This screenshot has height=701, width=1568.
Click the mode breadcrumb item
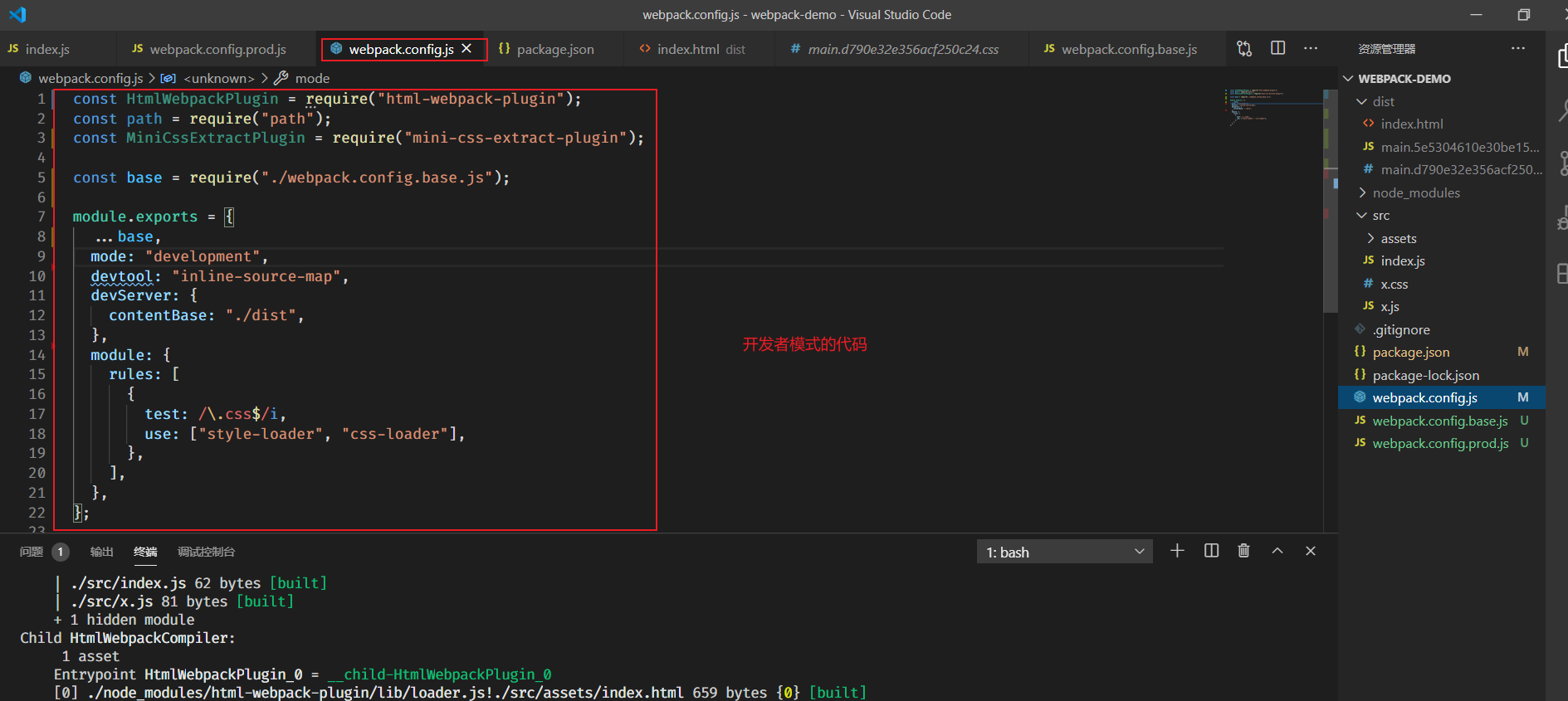312,78
